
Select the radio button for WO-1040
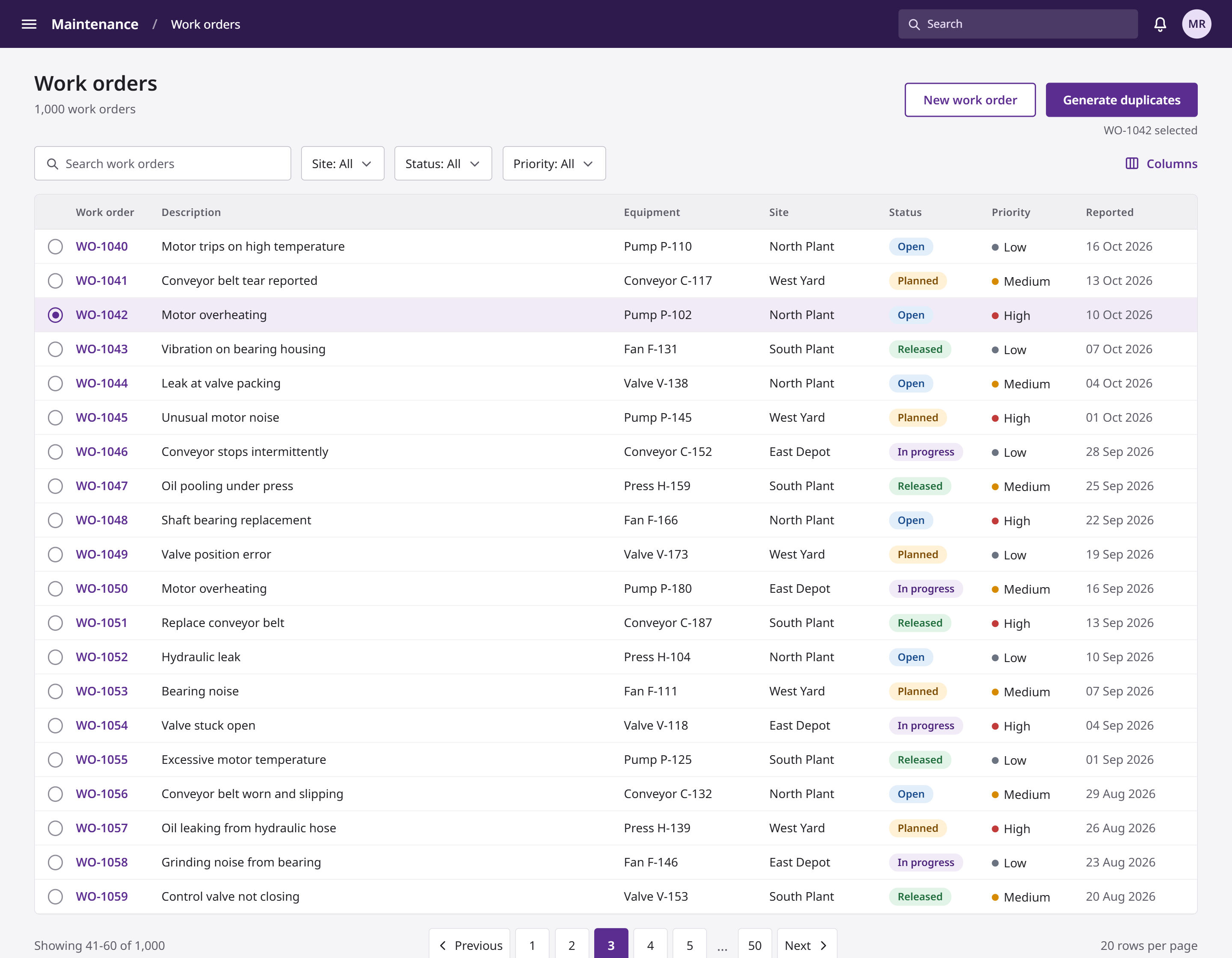pos(55,246)
